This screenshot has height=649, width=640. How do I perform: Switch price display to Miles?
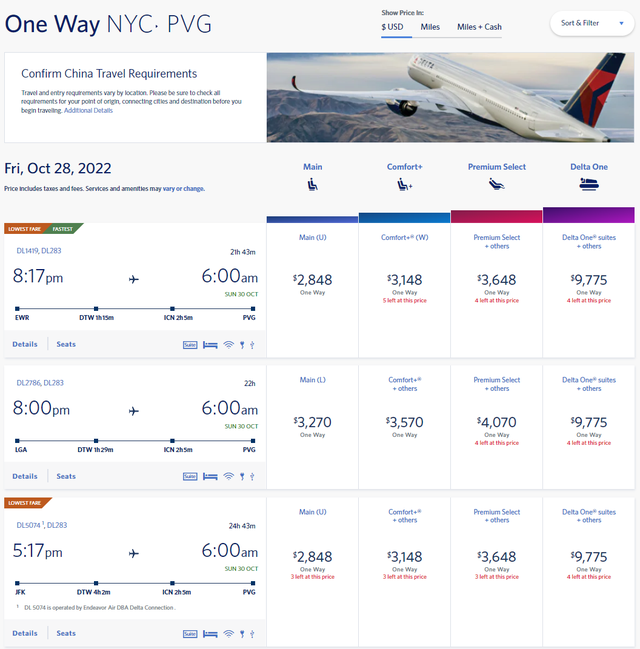click(x=430, y=26)
